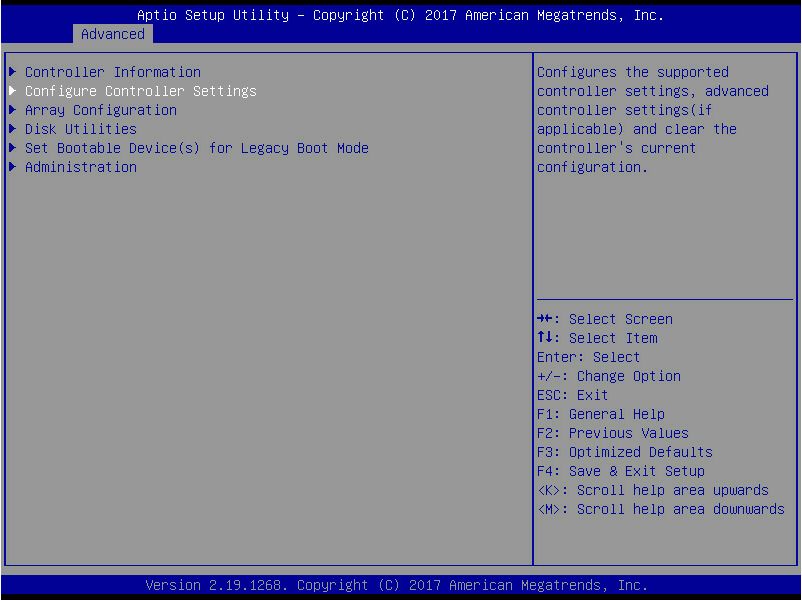Click arrow beside Controller Information
The image size is (802, 601).
click(13, 72)
